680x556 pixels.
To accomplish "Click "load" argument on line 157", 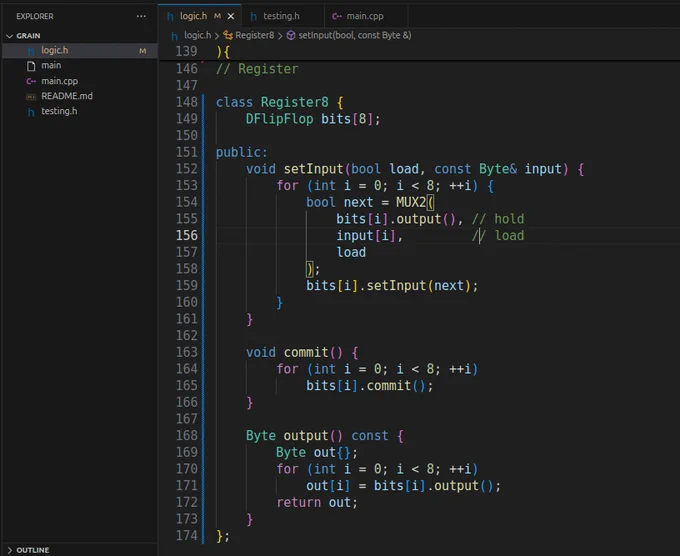I will pyautogui.click(x=351, y=252).
